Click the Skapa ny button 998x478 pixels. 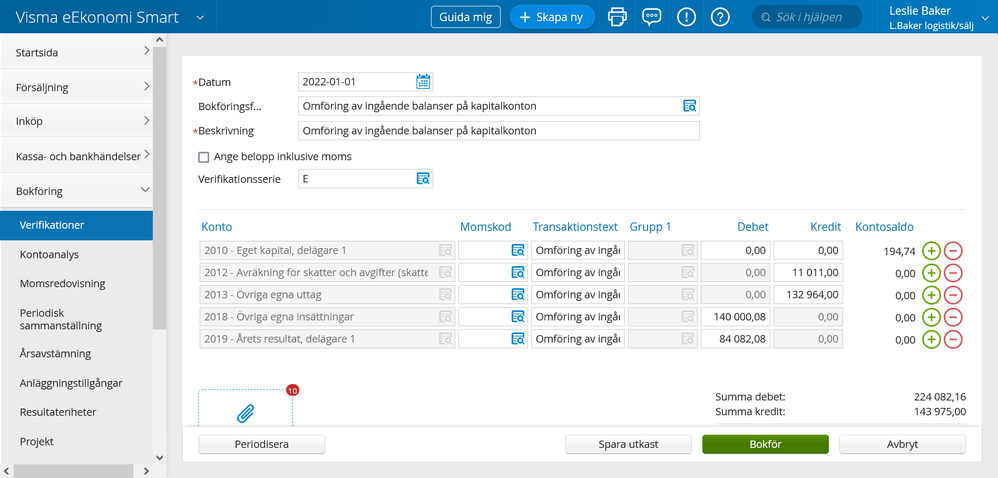coord(552,17)
